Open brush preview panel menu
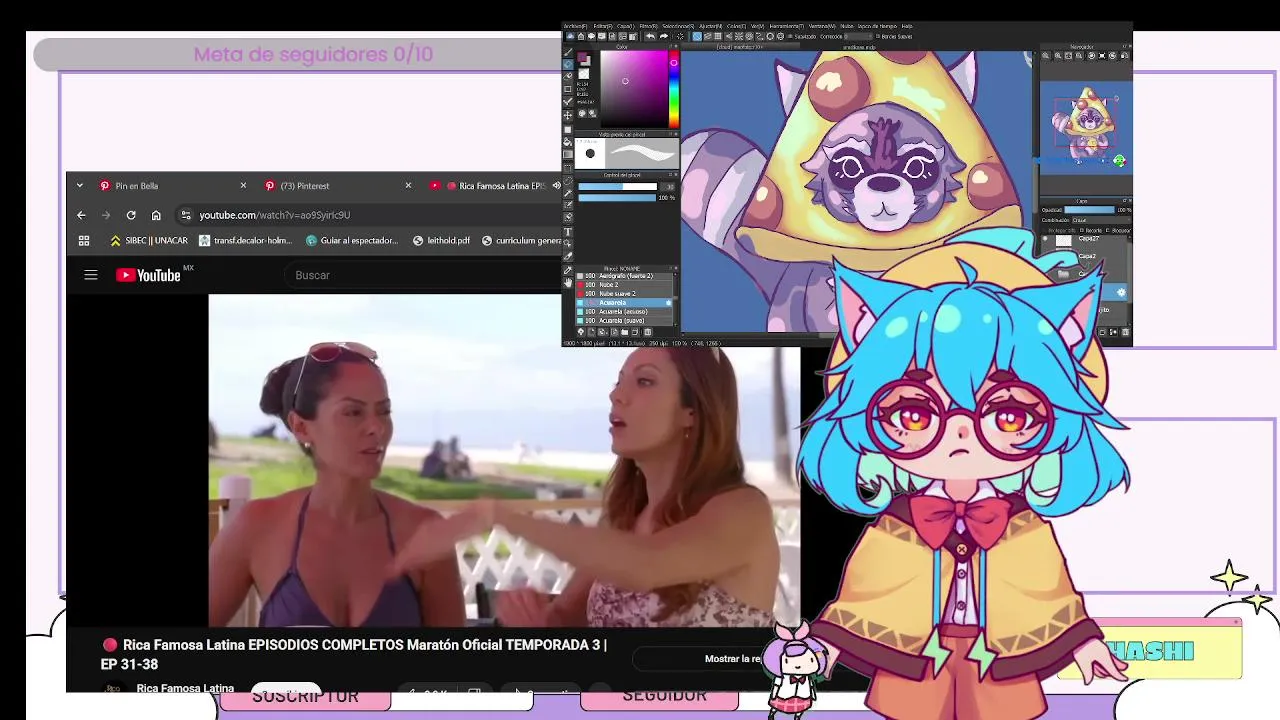This screenshot has height=720, width=1280. pyautogui.click(x=670, y=134)
